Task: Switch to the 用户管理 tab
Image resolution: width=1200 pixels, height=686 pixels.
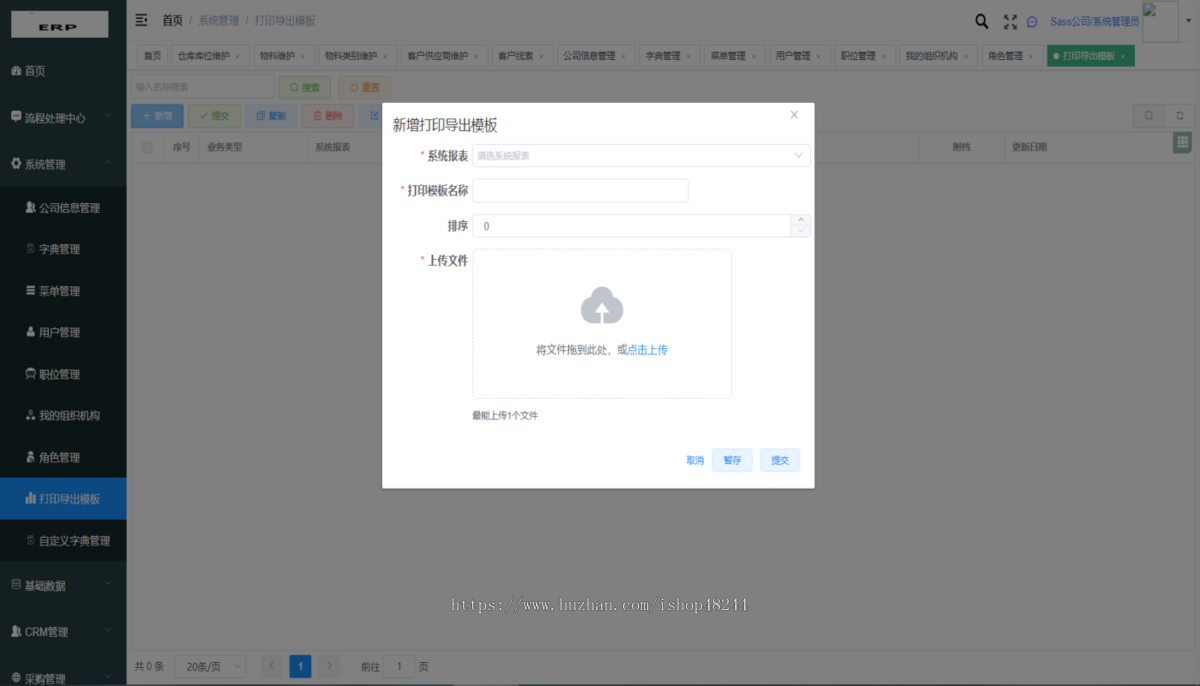Action: 799,56
